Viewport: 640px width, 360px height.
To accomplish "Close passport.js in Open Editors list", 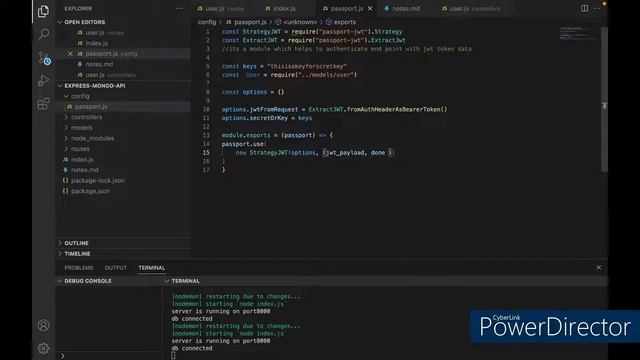I will [x=70, y=53].
